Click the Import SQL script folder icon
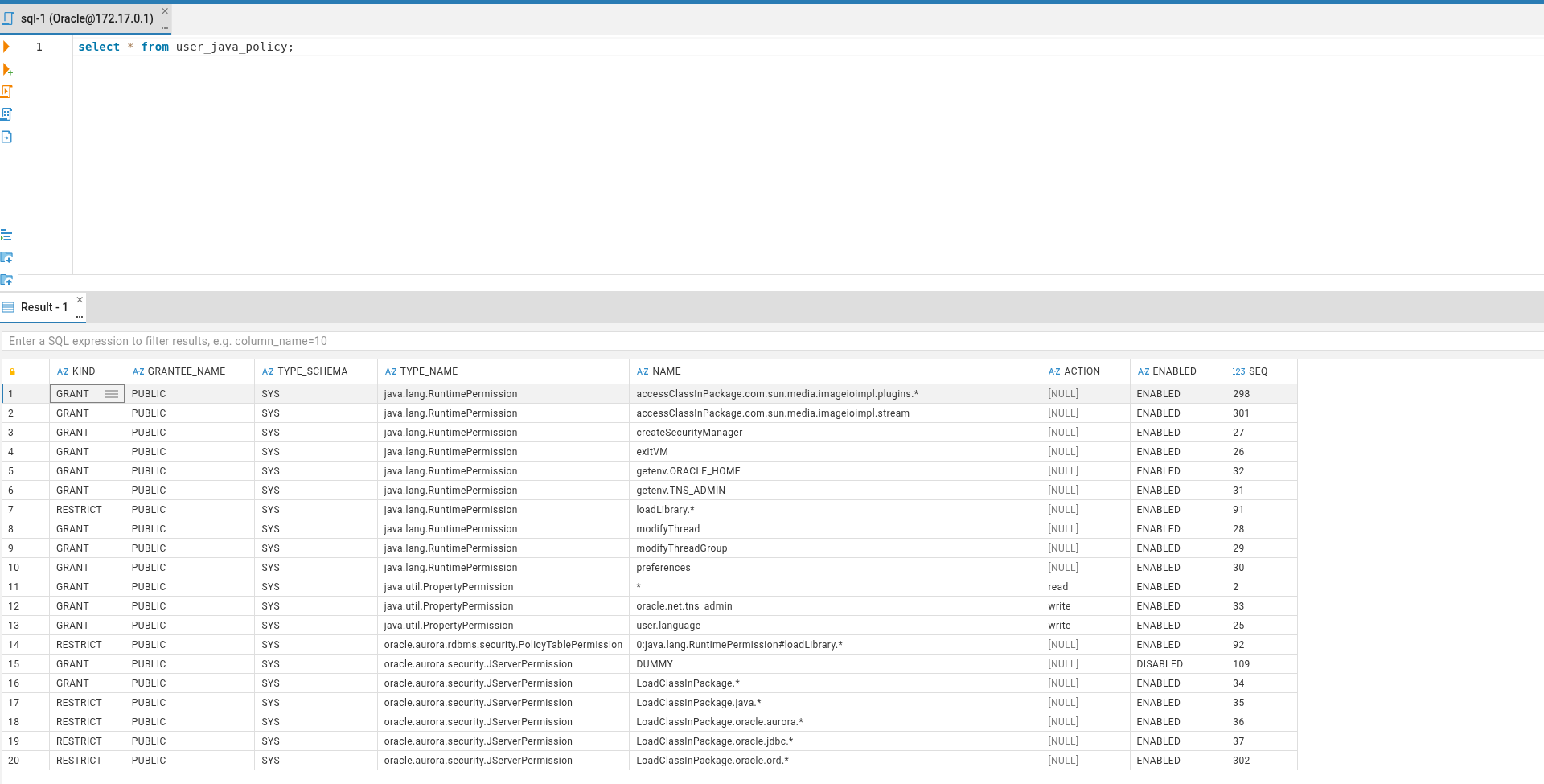 pos(6,257)
